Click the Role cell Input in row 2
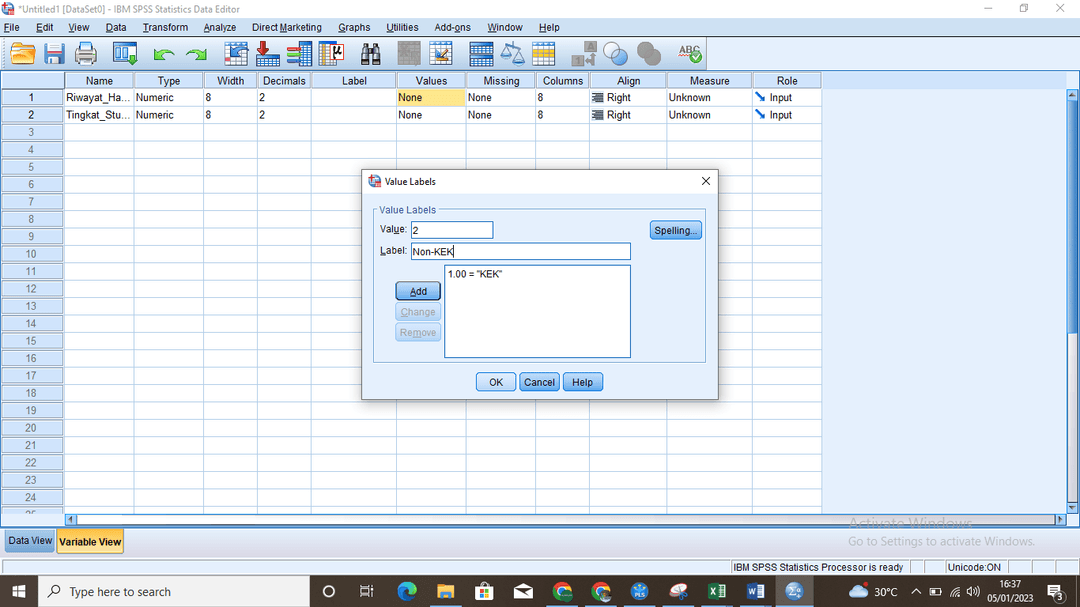1080x607 pixels. click(787, 115)
